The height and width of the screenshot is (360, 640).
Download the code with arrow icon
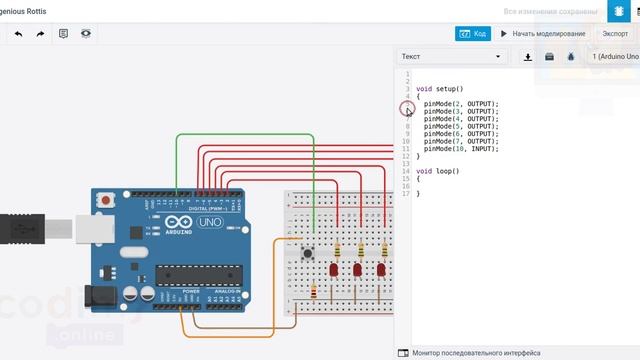528,57
